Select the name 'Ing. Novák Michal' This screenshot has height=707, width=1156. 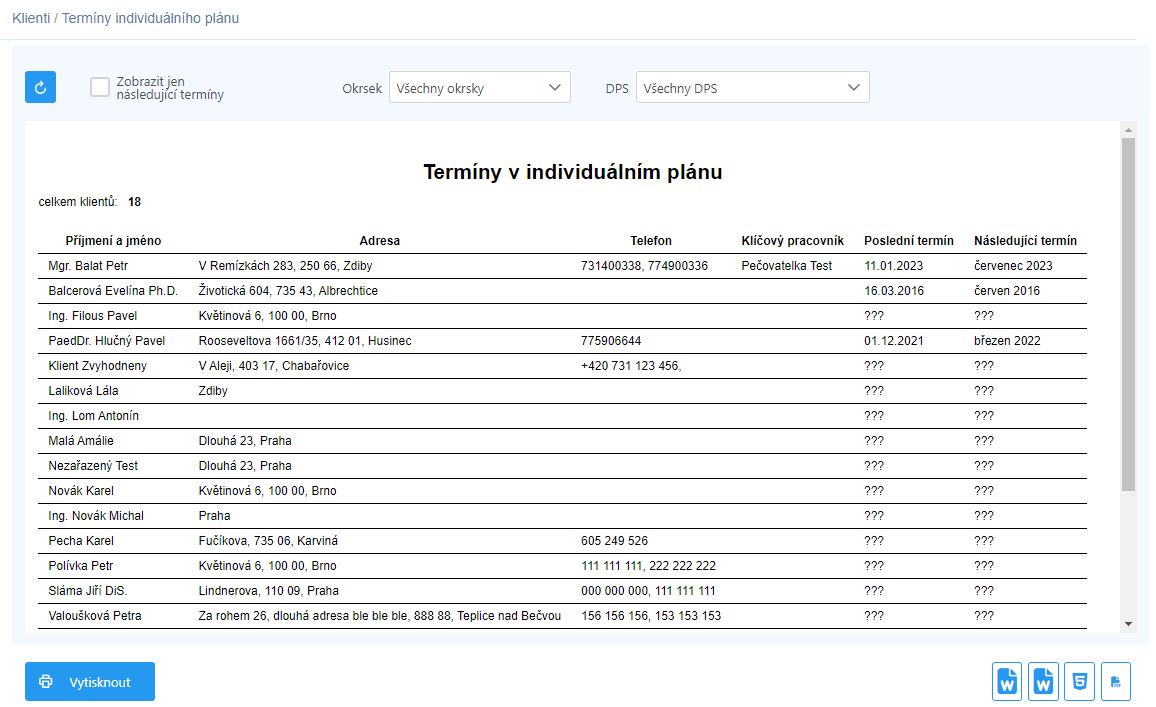click(96, 516)
